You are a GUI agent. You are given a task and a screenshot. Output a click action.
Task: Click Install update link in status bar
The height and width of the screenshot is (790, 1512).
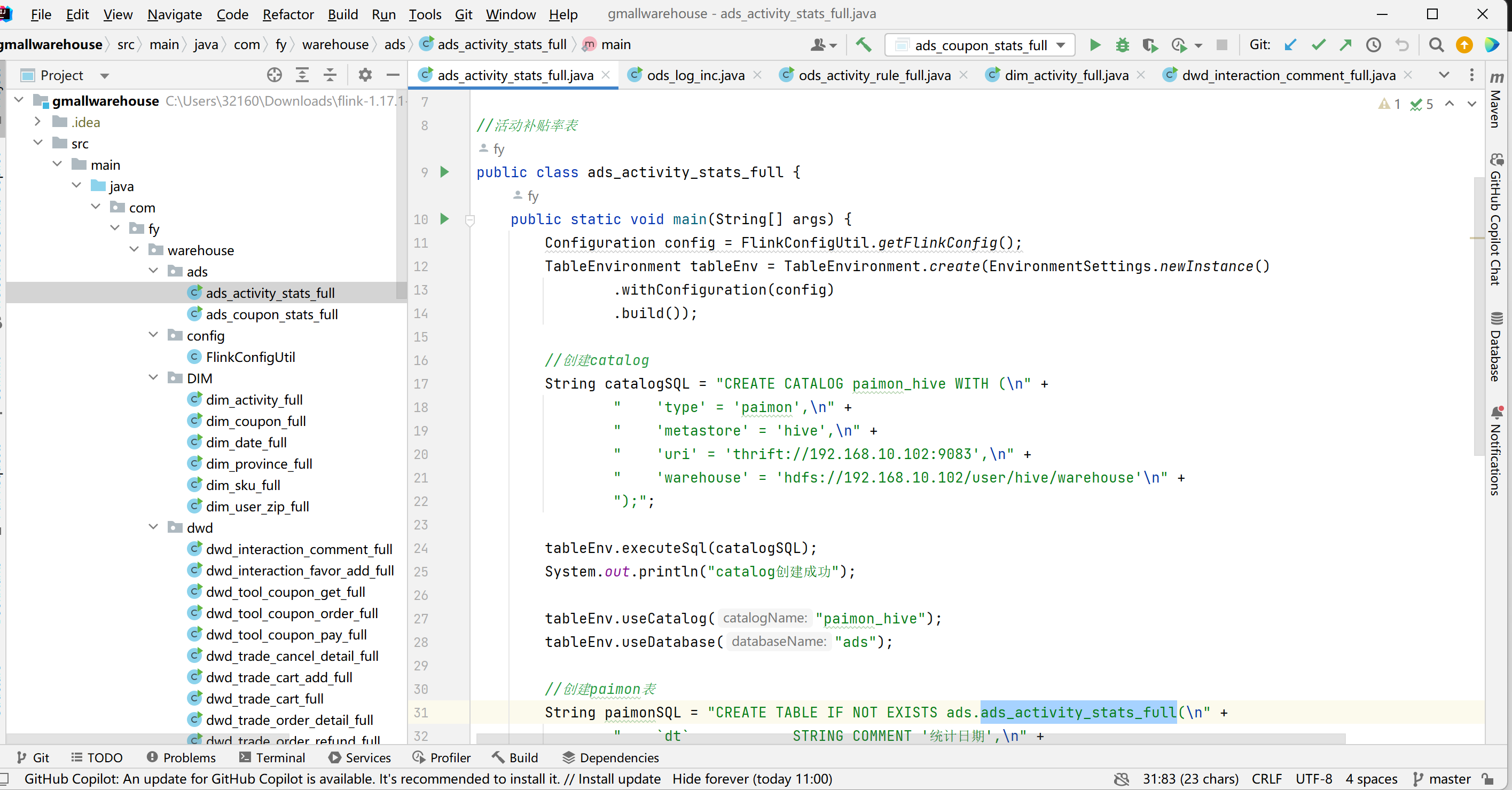(619, 779)
